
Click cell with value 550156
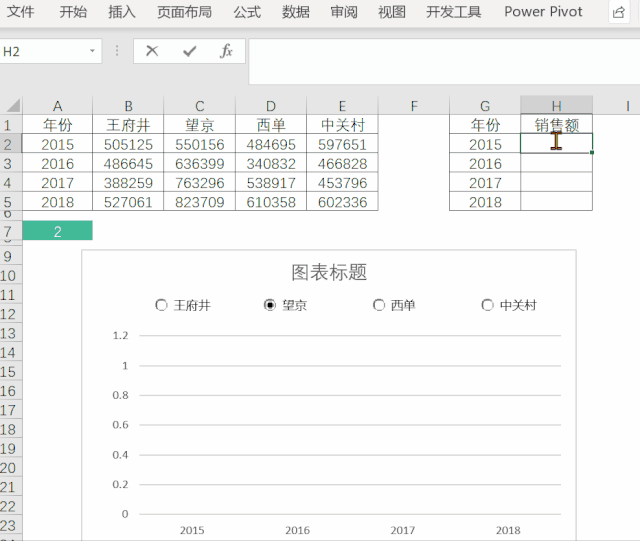coord(200,144)
